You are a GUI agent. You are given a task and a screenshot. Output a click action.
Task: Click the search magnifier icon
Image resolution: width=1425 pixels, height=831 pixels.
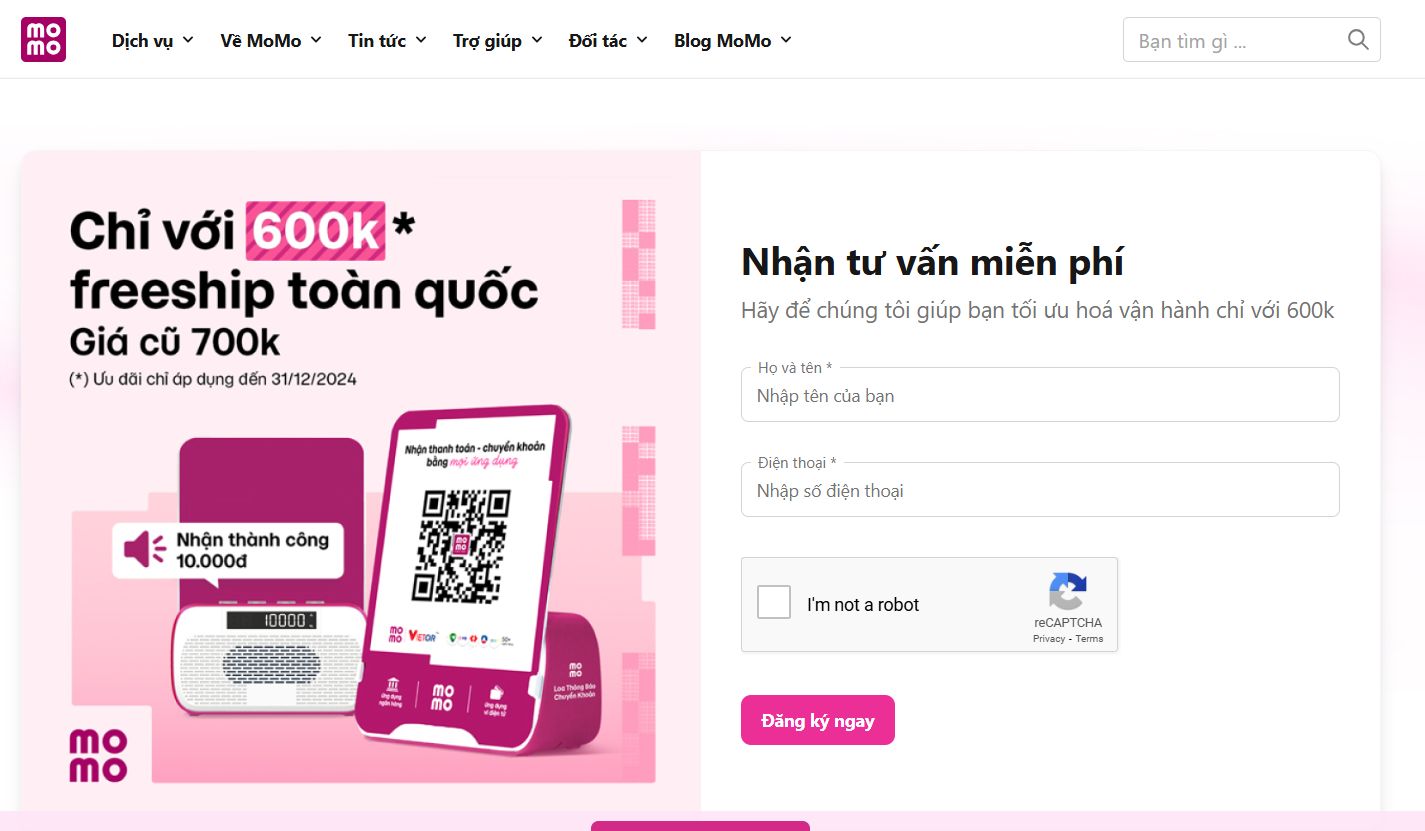(x=1358, y=40)
